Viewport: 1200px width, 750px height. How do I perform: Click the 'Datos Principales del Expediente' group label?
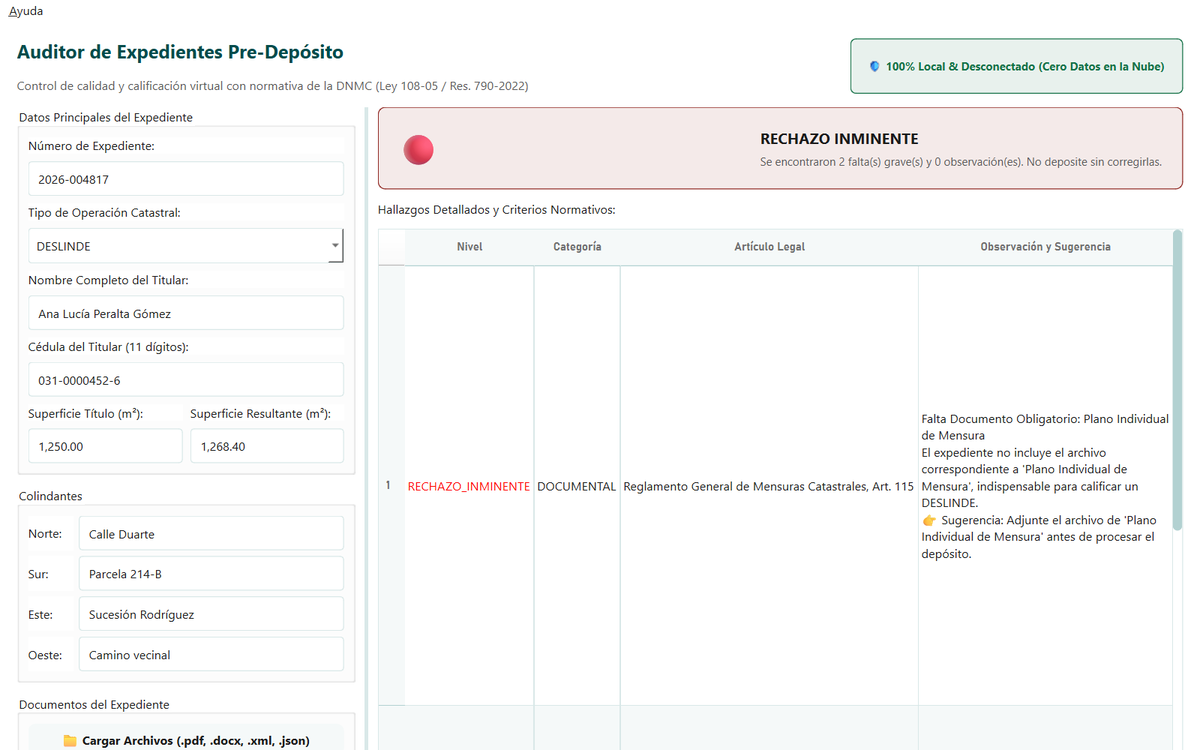(x=106, y=117)
